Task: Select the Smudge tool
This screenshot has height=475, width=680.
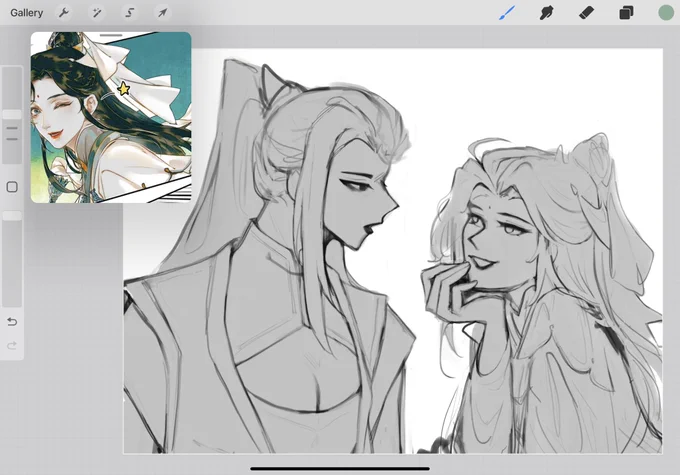Action: 546,13
